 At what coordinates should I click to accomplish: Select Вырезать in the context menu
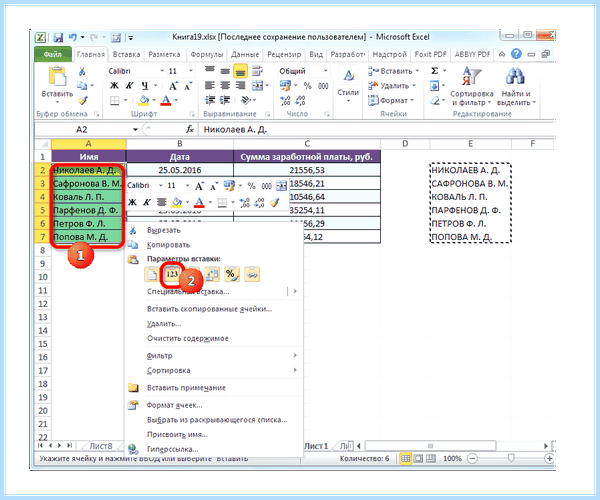(x=164, y=230)
